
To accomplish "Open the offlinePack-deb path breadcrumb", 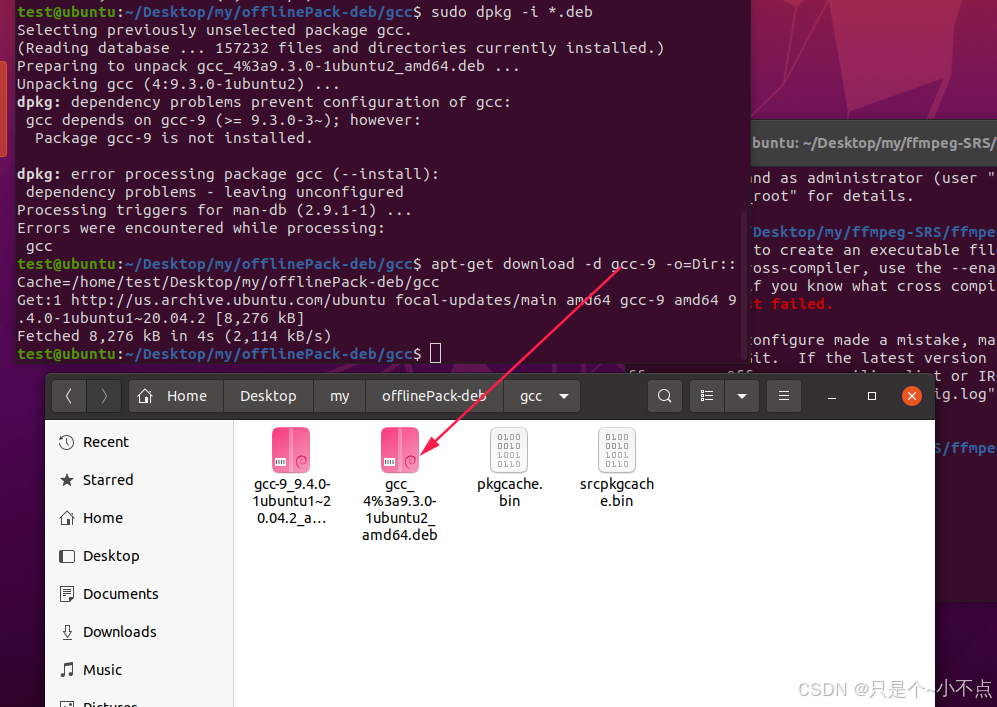I will coord(434,396).
